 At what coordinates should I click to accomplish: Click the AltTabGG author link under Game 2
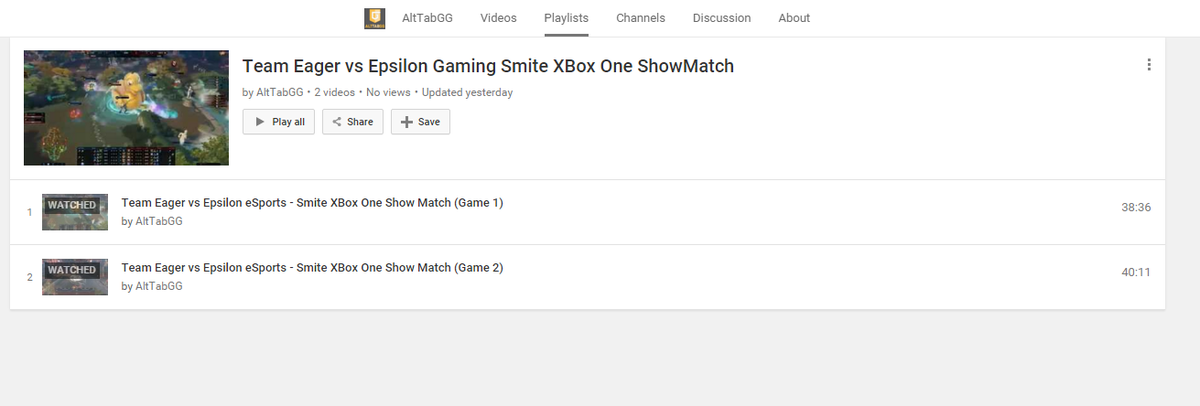coord(158,286)
